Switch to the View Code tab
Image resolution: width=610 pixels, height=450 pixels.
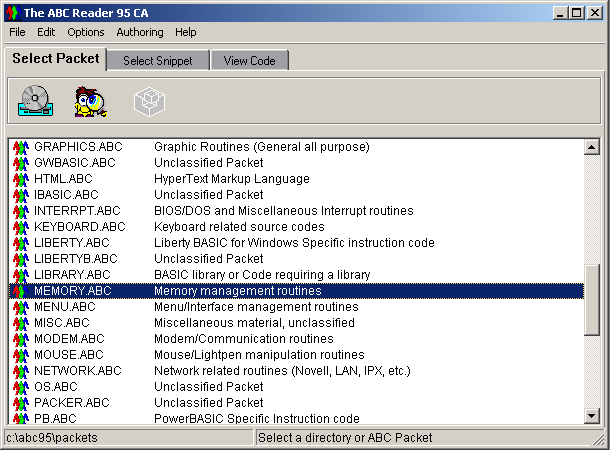tap(249, 61)
